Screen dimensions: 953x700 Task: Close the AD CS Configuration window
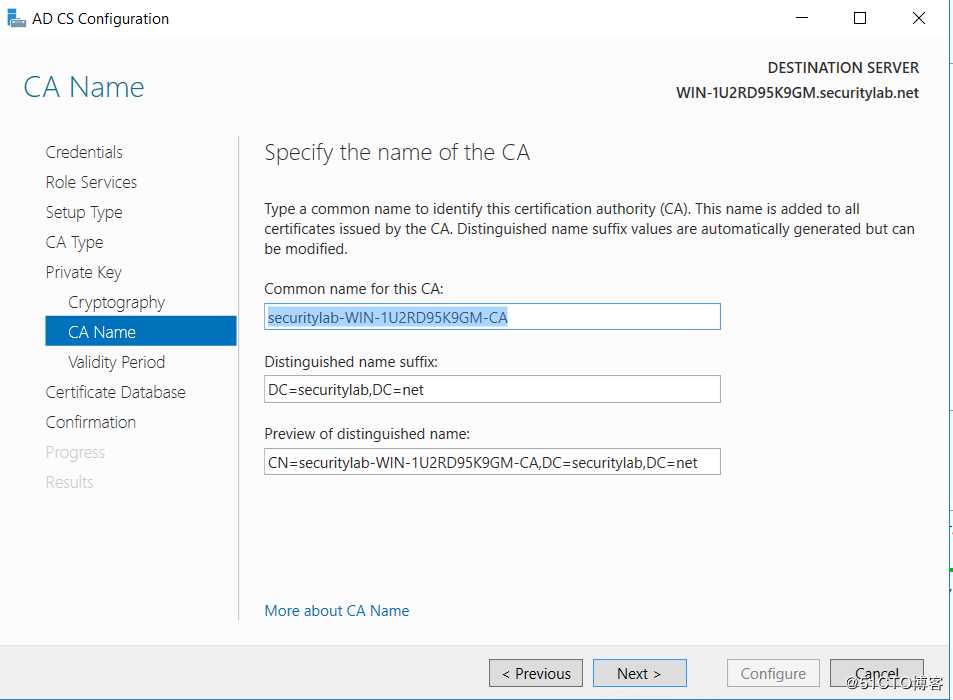[919, 18]
